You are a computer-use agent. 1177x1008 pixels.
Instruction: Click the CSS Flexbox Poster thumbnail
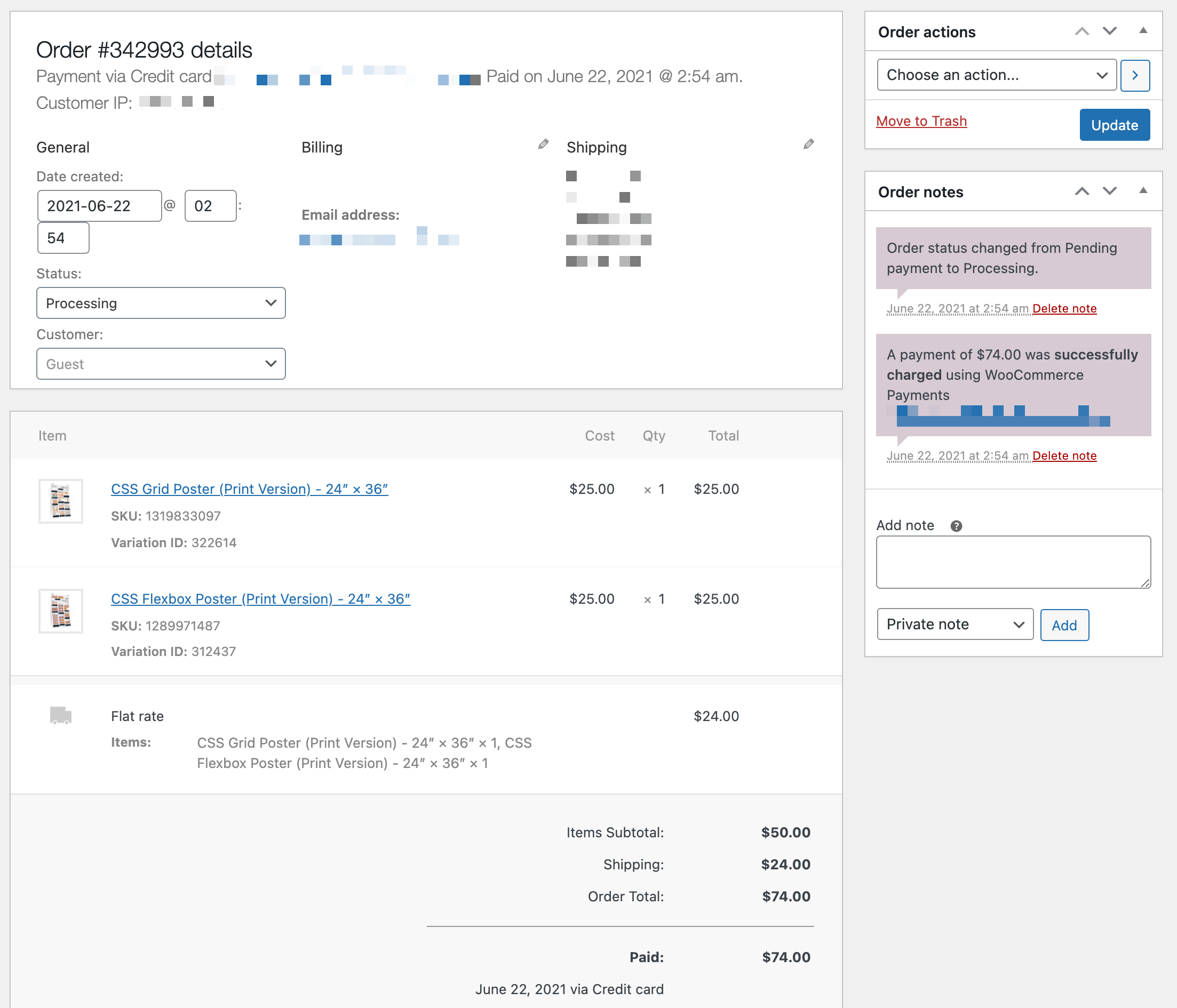click(x=61, y=611)
